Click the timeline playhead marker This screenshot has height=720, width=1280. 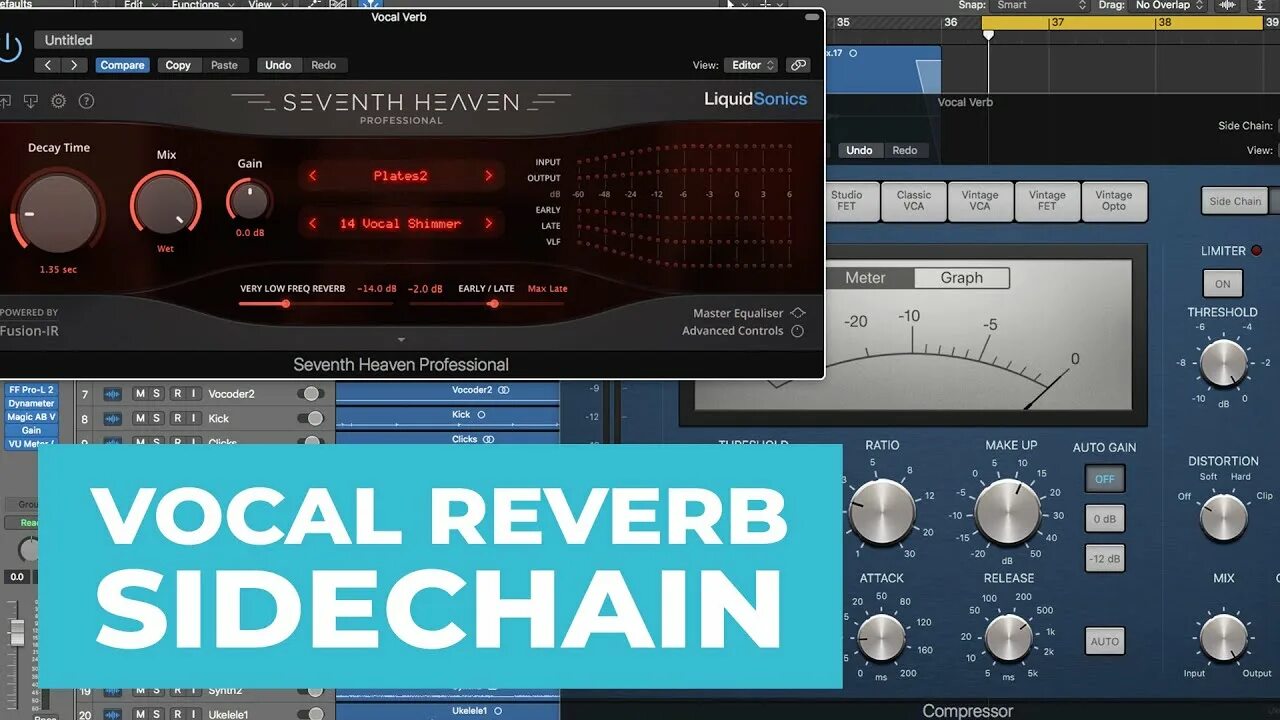[x=988, y=35]
